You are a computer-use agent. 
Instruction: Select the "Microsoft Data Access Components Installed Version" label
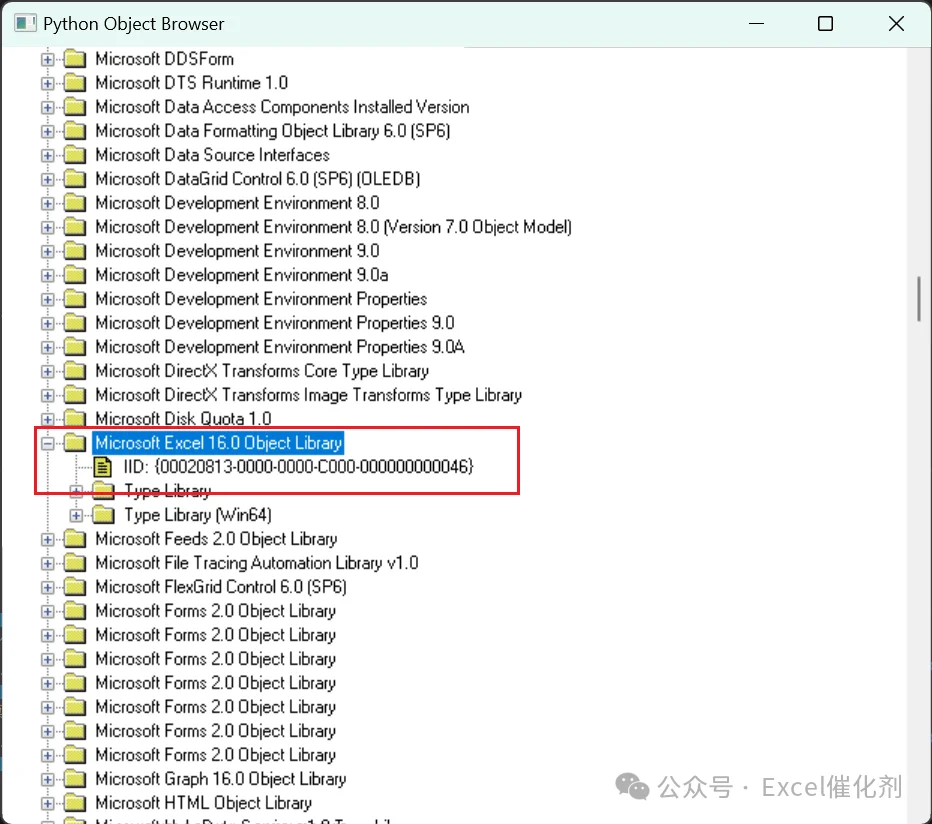pyautogui.click(x=282, y=107)
